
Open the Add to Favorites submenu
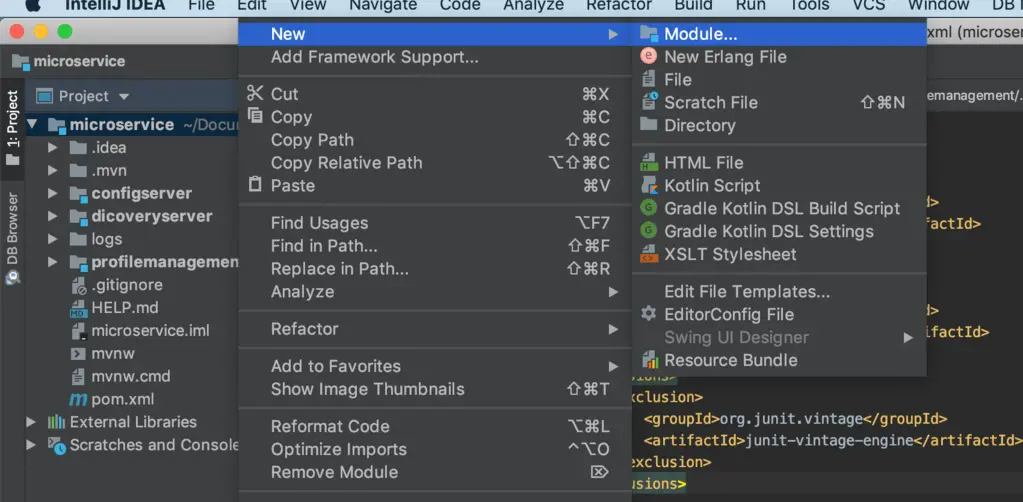(435, 366)
